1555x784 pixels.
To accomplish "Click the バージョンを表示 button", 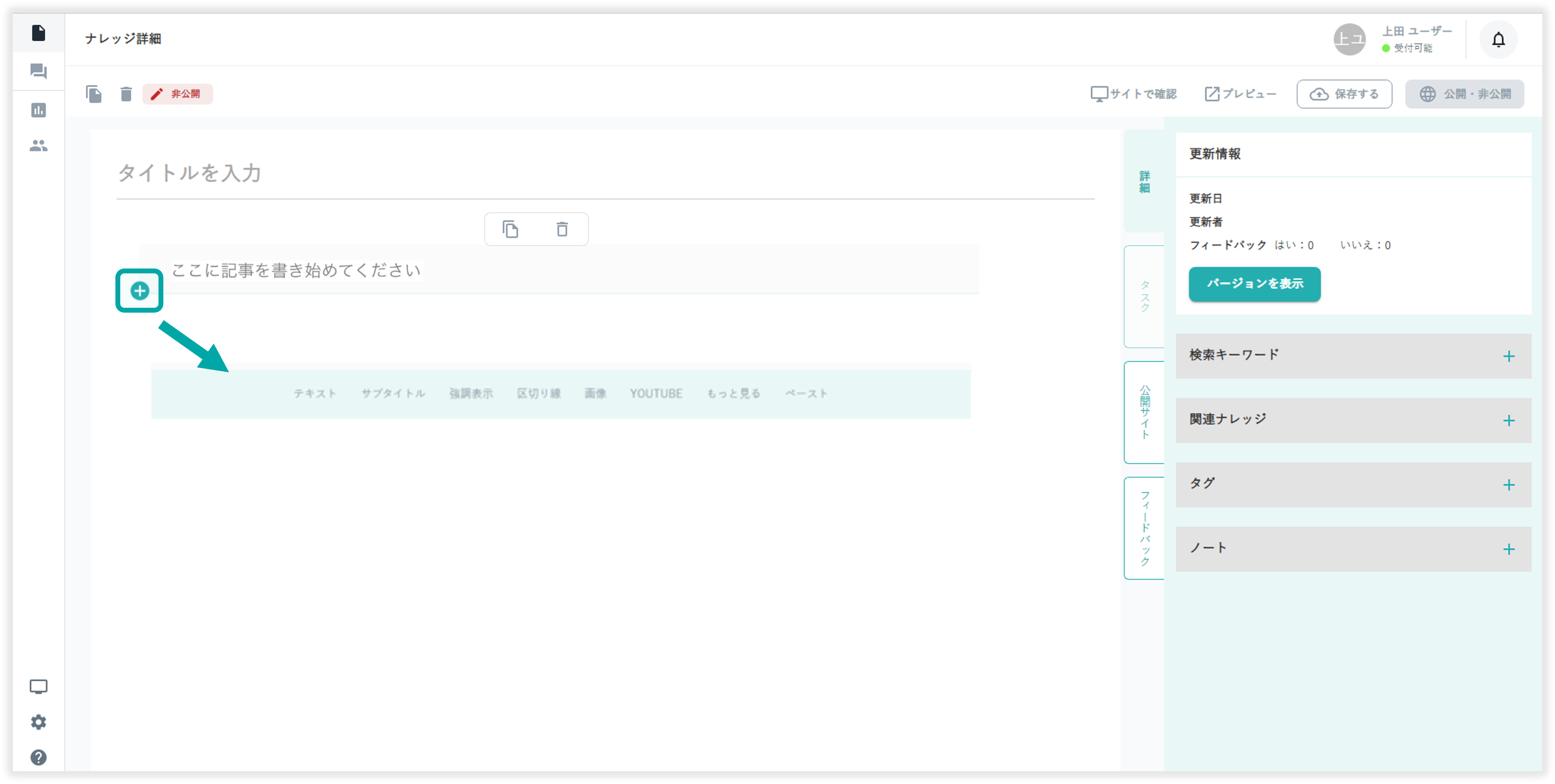I will tap(1254, 284).
